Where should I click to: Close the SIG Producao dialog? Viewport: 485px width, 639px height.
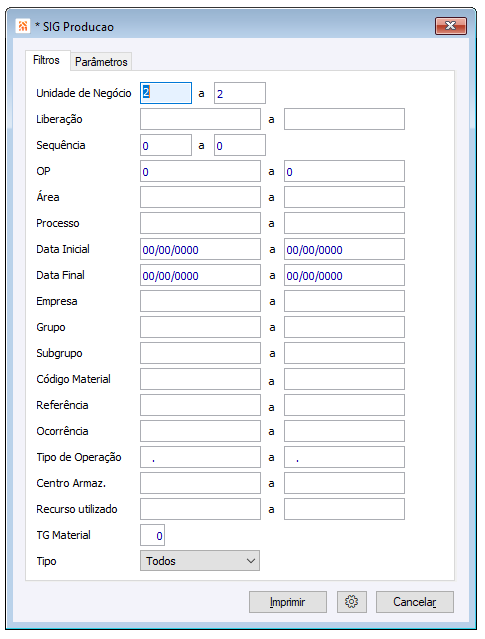click(451, 26)
